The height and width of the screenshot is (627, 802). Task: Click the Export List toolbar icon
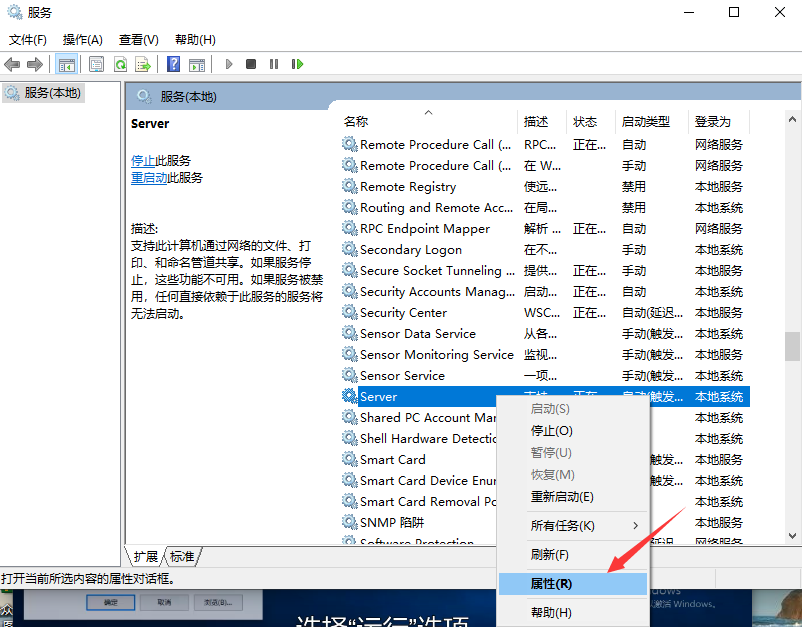pyautogui.click(x=143, y=64)
